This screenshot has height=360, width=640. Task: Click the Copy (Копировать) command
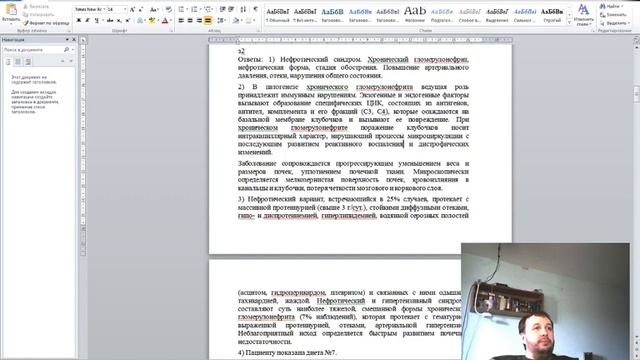[38, 15]
